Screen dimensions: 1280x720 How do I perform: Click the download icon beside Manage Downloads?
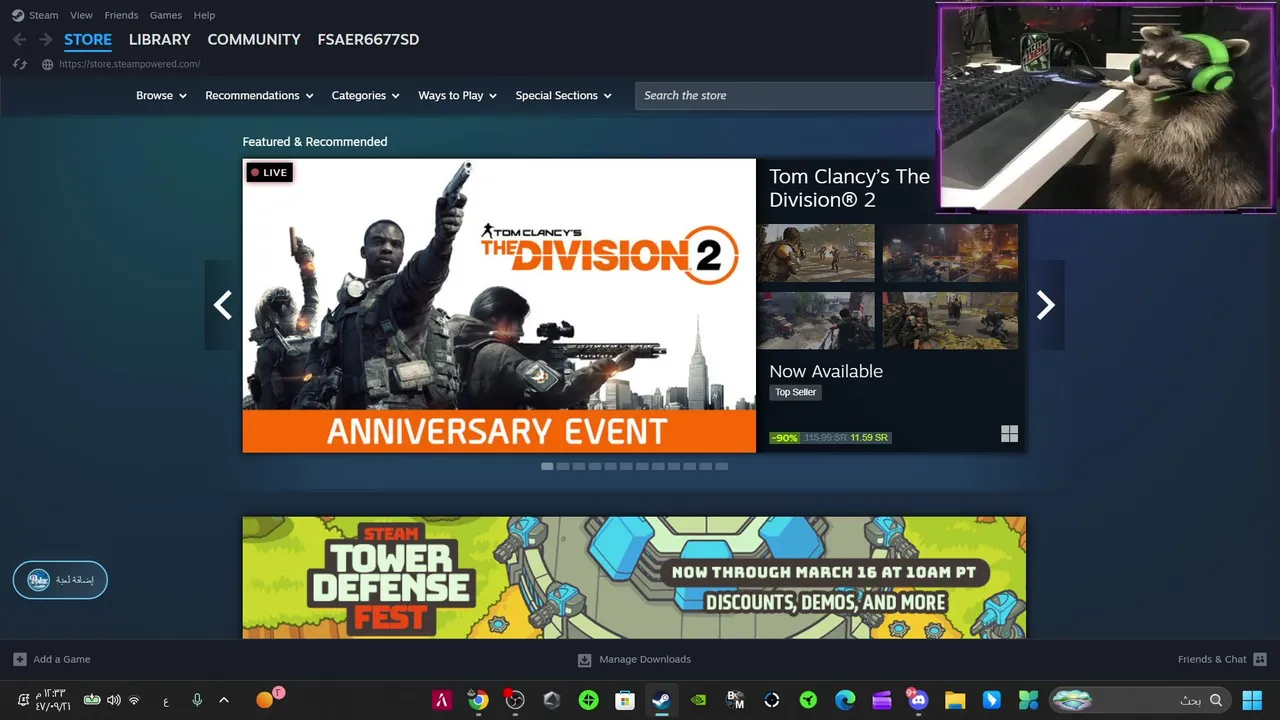[585, 659]
